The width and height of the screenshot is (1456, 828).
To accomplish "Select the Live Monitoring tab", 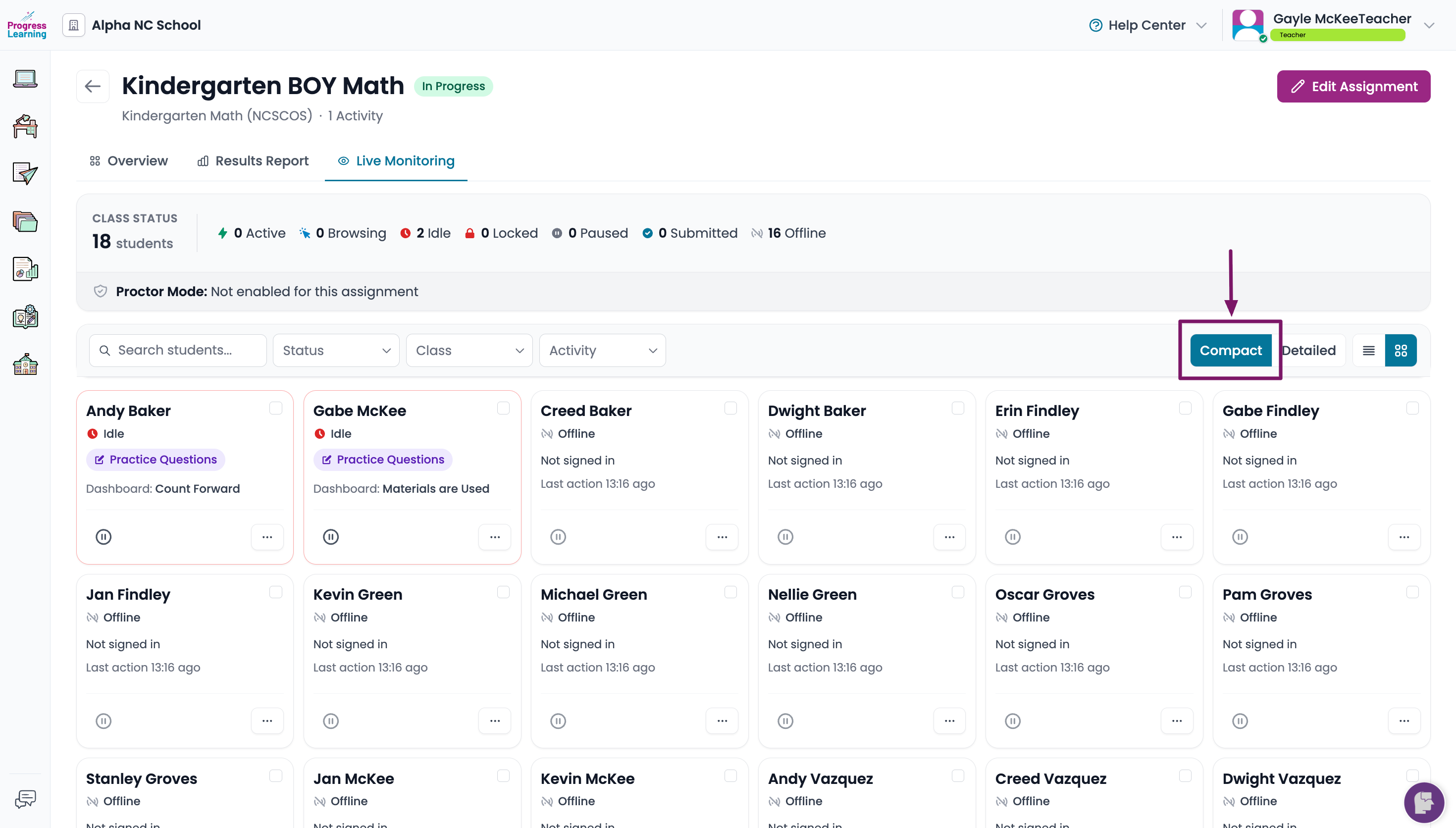I will click(x=396, y=161).
